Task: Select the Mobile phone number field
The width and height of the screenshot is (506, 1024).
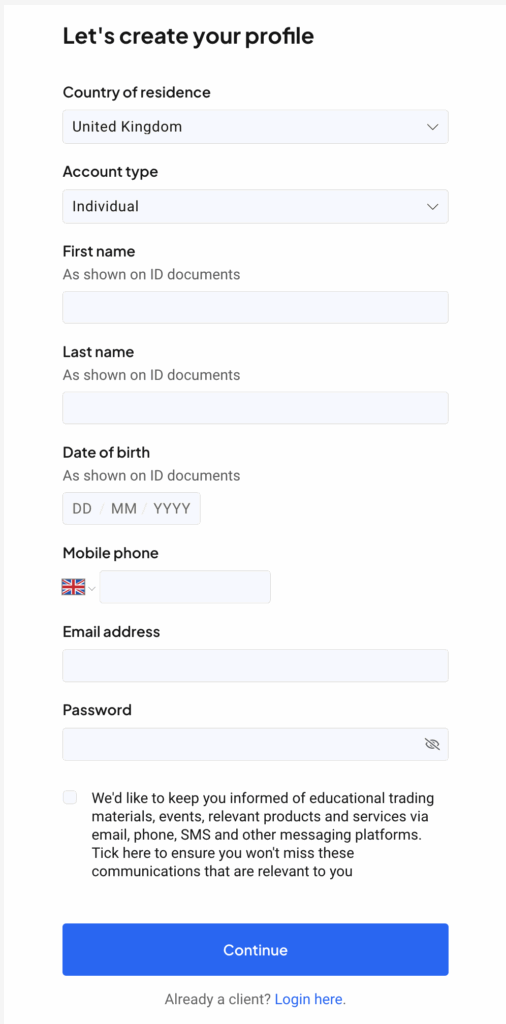Action: click(x=185, y=586)
